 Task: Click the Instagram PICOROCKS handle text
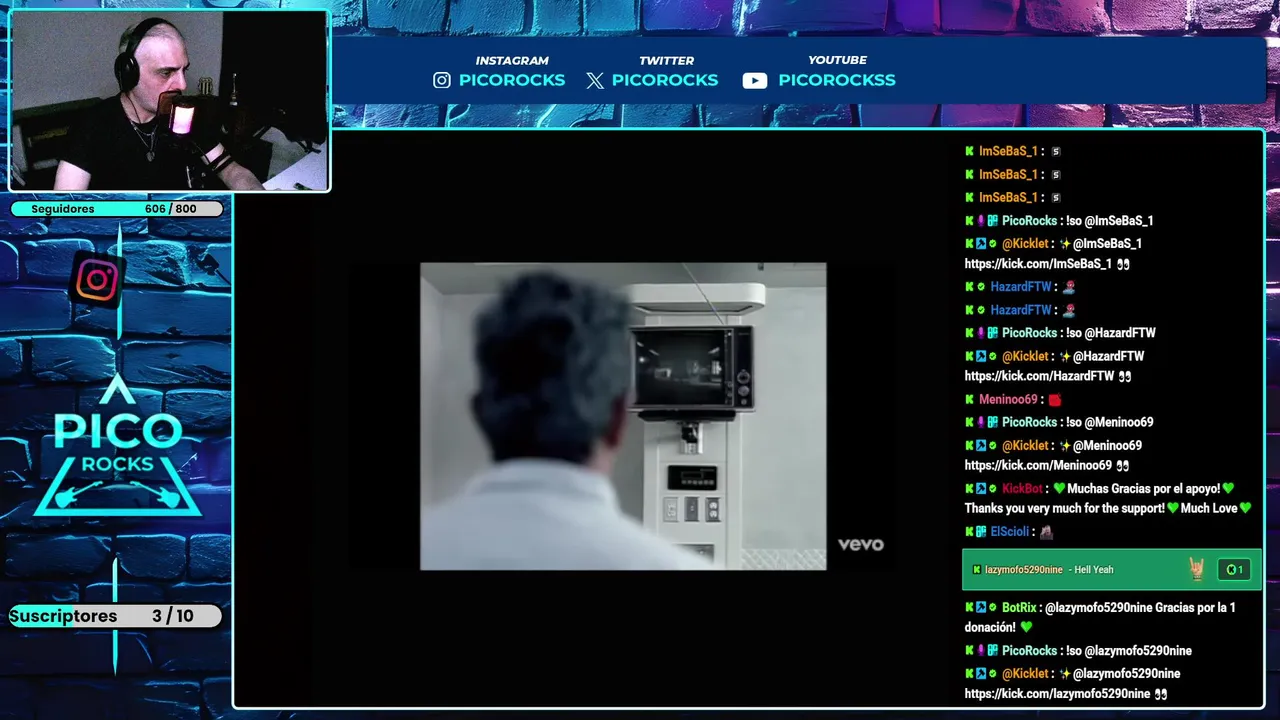[512, 80]
